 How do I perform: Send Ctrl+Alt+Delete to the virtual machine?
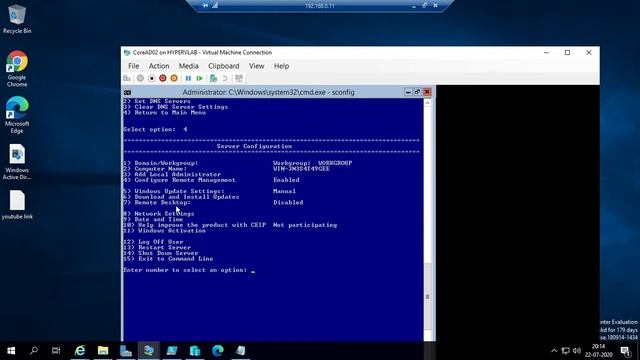pyautogui.click(x=127, y=78)
